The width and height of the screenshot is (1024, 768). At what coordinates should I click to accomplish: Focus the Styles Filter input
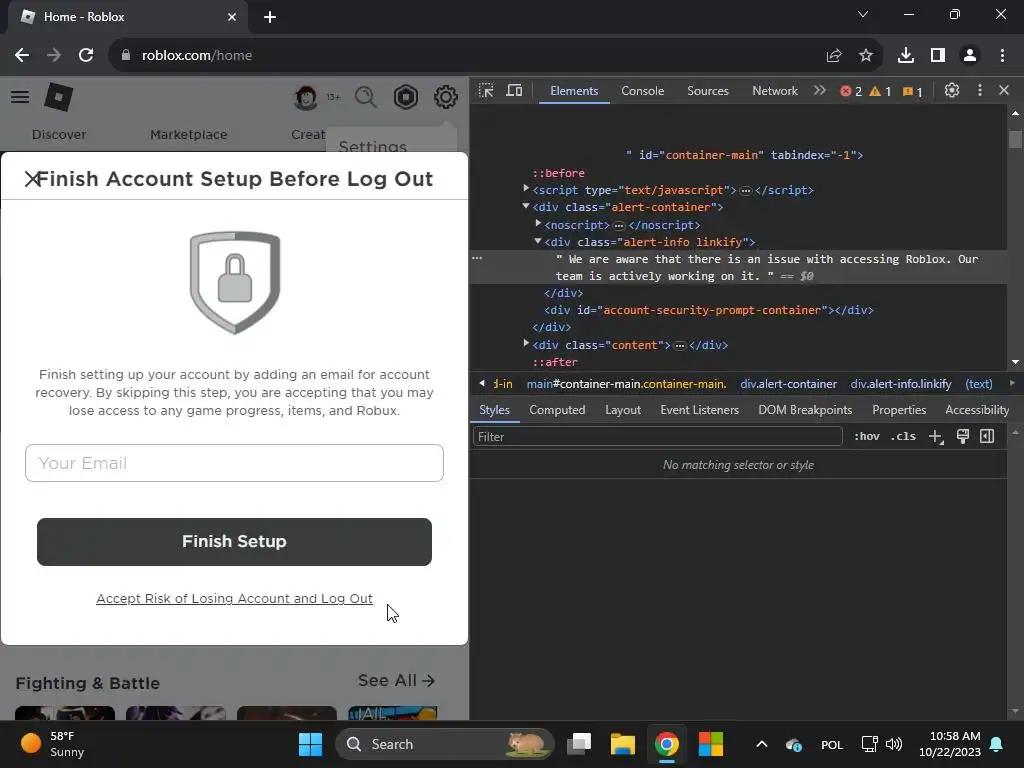[658, 437]
